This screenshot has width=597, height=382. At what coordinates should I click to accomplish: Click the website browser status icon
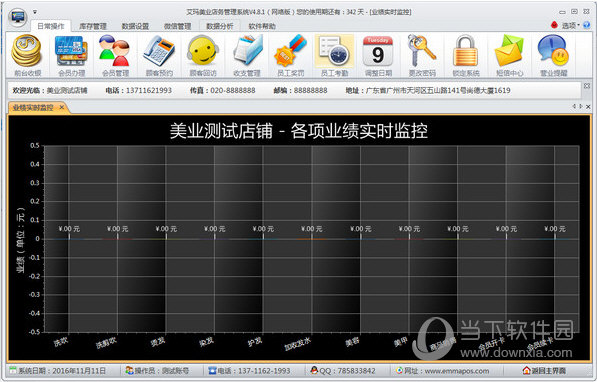pyautogui.click(x=399, y=370)
